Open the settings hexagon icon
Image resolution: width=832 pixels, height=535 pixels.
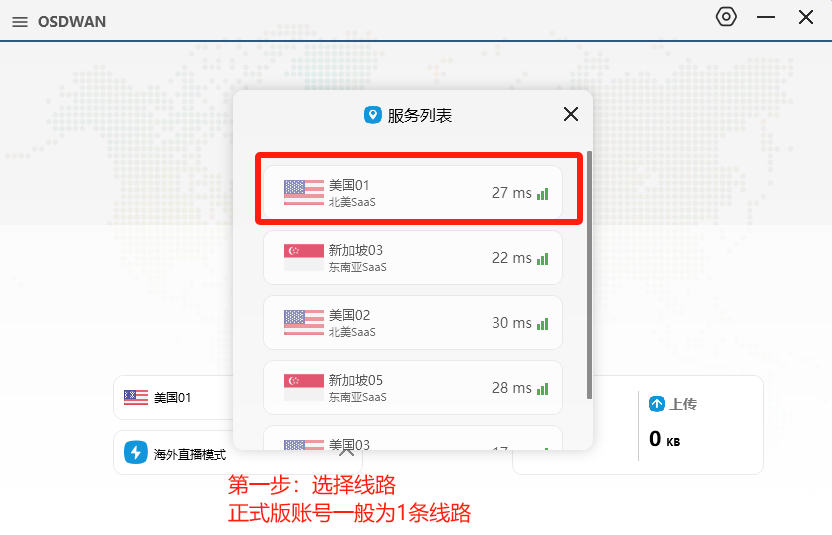pyautogui.click(x=726, y=17)
